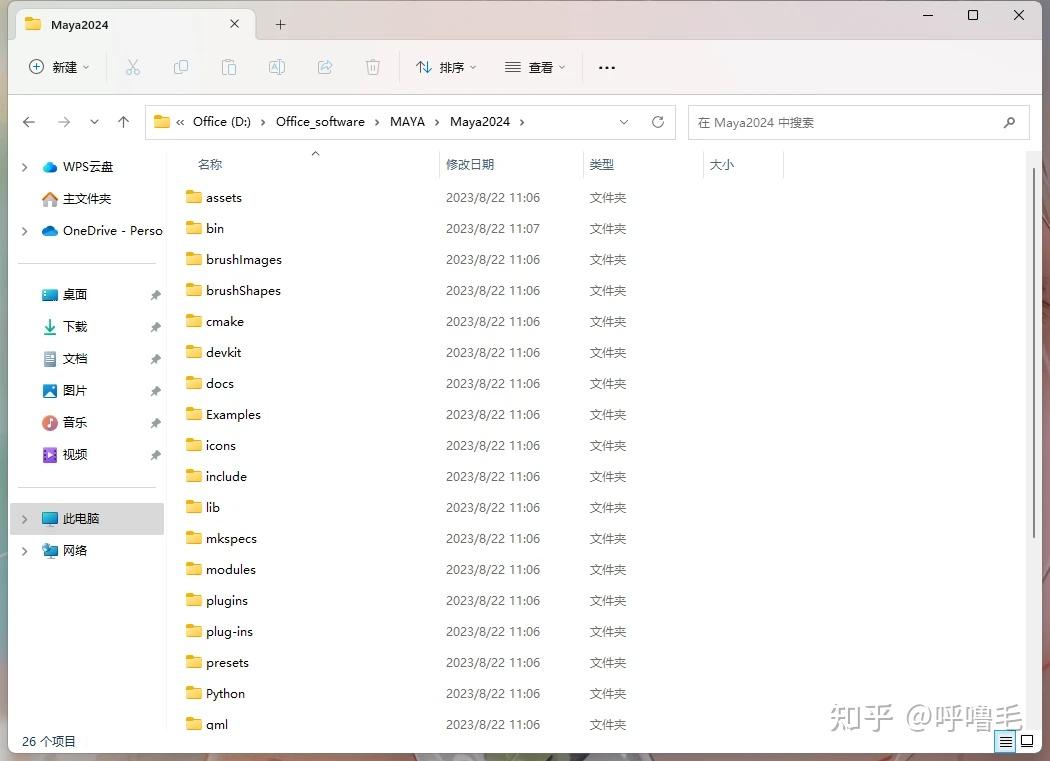Unpin 图片 via its pin icon

pos(155,391)
